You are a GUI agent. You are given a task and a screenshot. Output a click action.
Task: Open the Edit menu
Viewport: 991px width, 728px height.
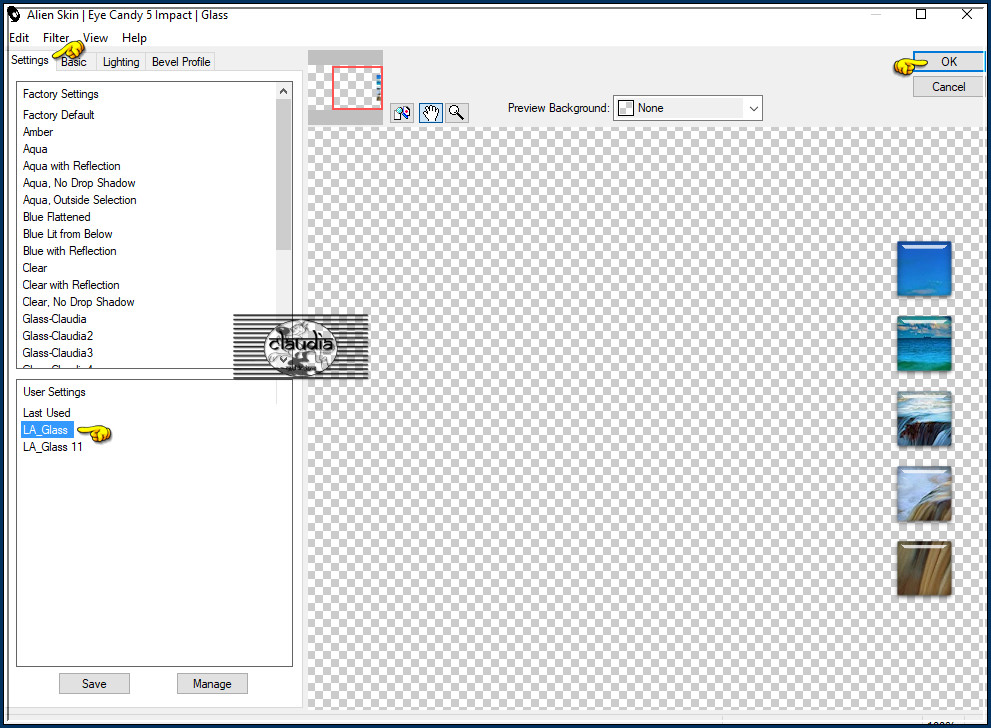tap(19, 38)
